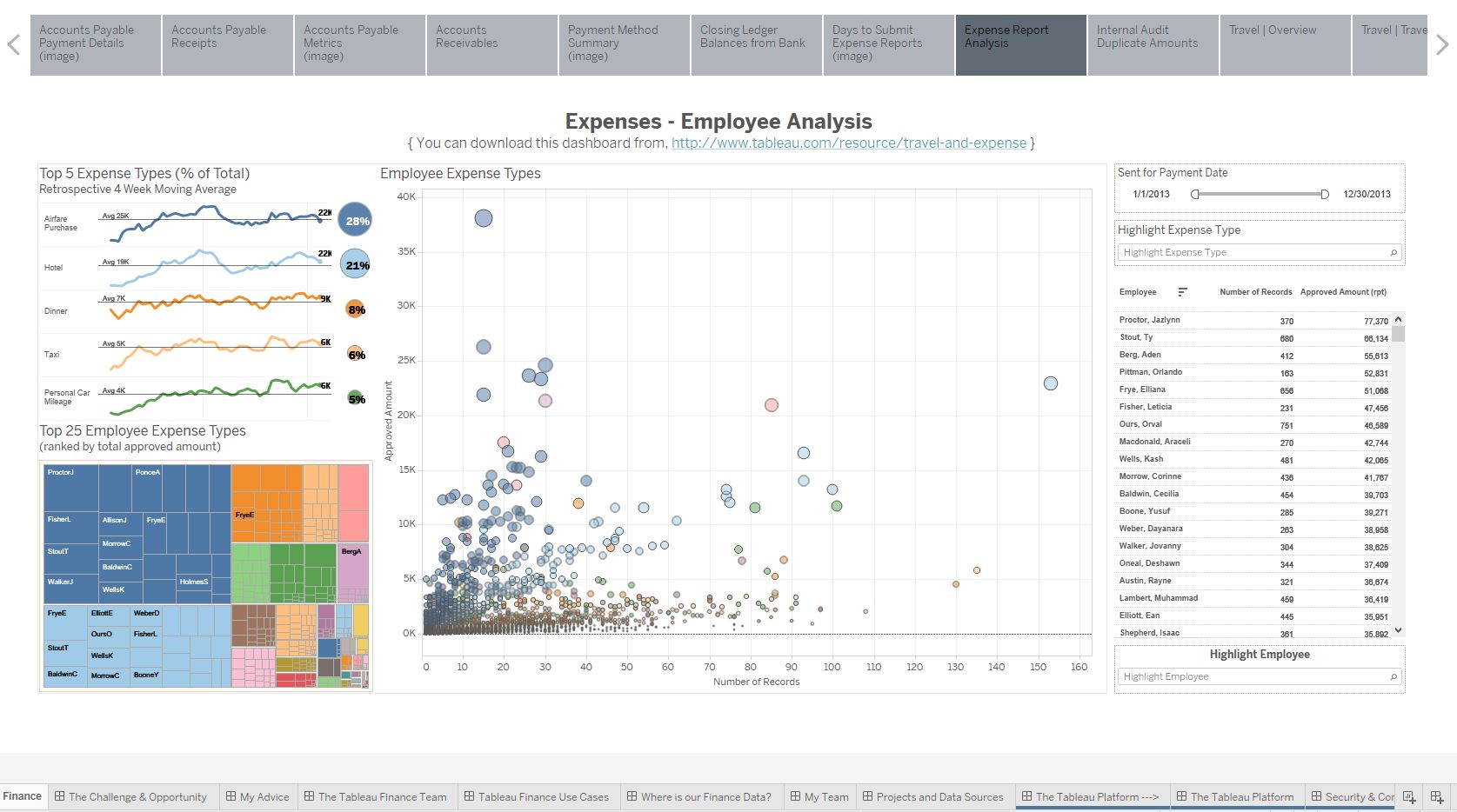Select the Expense Report Analysis tab
The image size is (1457, 812).
[x=1021, y=45]
